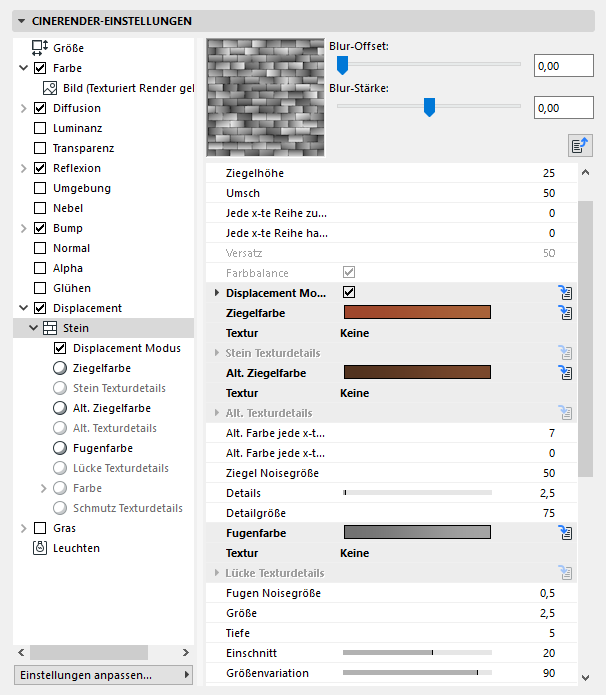Select Alt. Texturdetails circle in tree

(x=60, y=428)
